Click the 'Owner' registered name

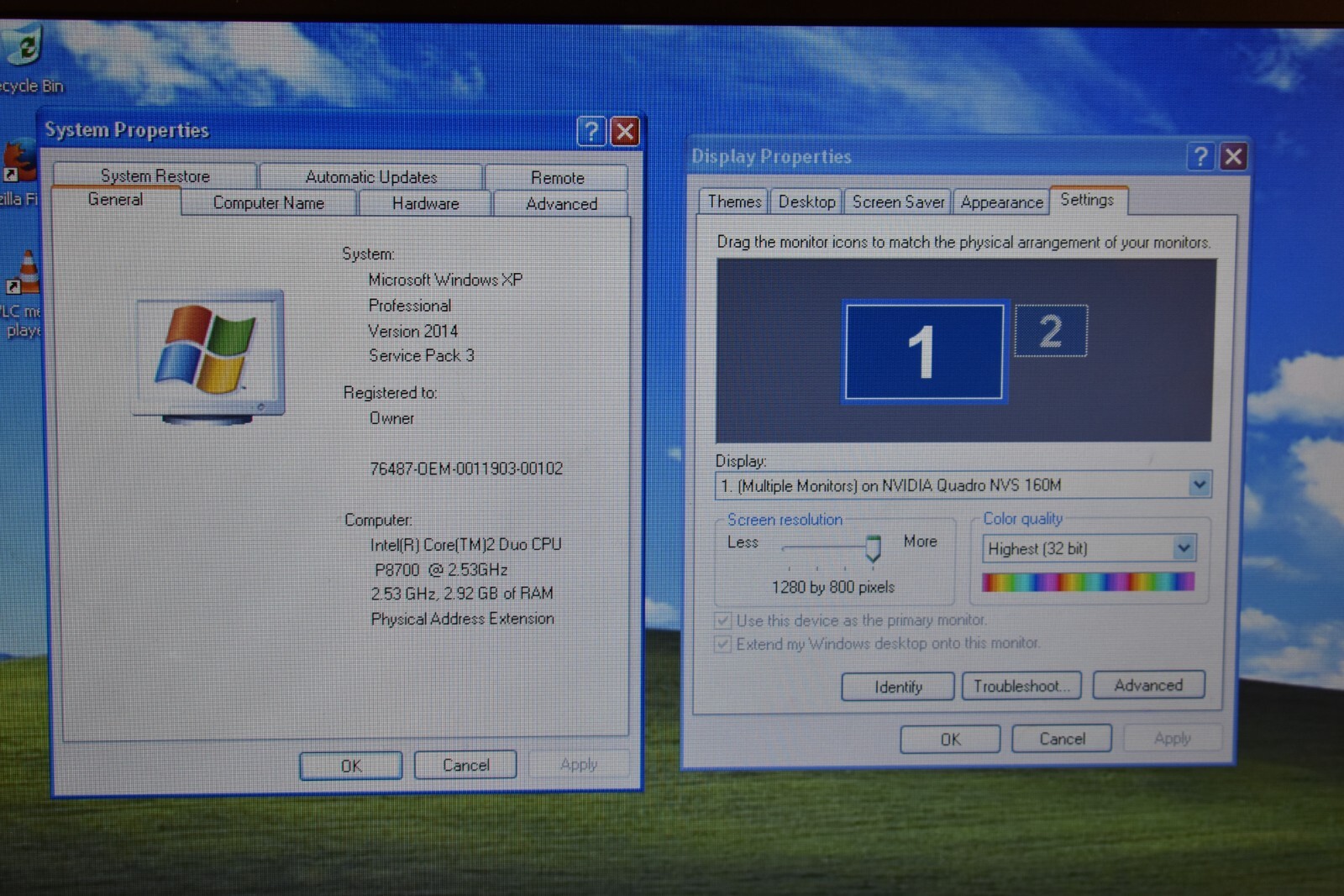tap(391, 418)
